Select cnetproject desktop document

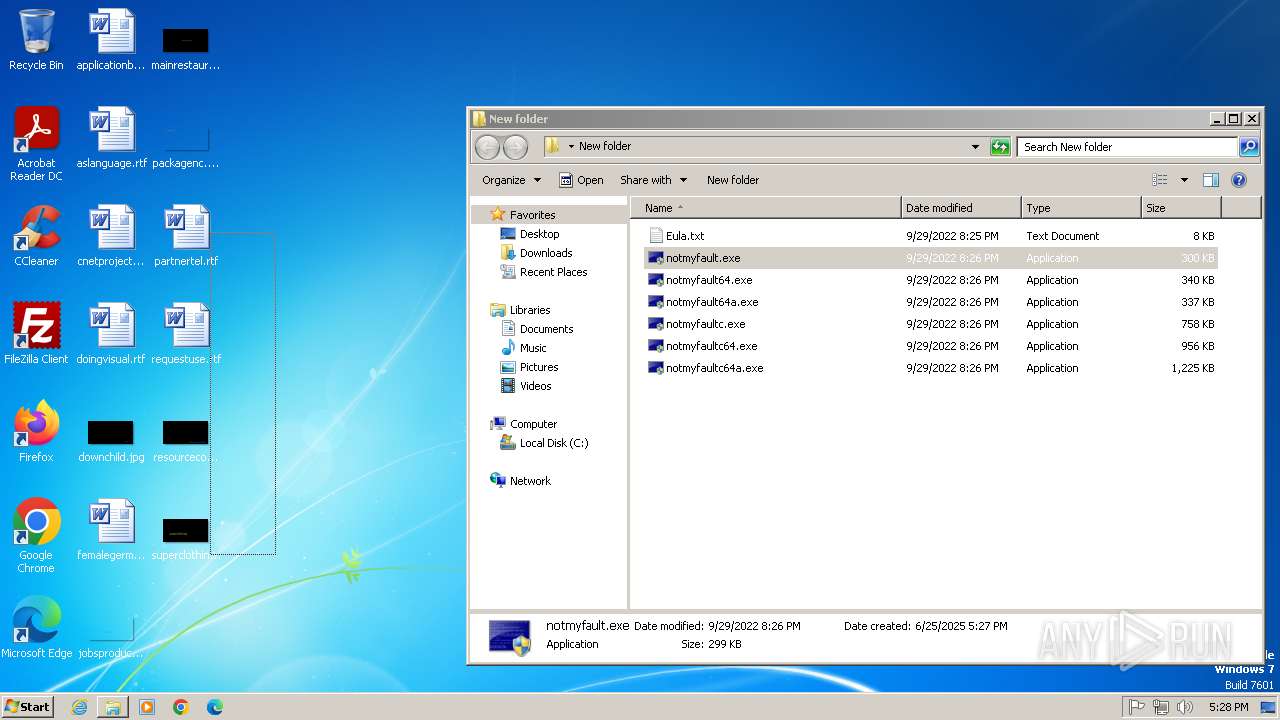coord(111,236)
